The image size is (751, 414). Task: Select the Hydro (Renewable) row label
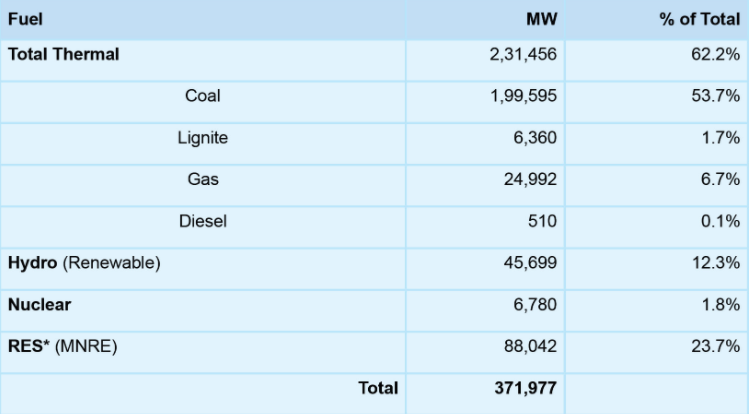(x=84, y=263)
